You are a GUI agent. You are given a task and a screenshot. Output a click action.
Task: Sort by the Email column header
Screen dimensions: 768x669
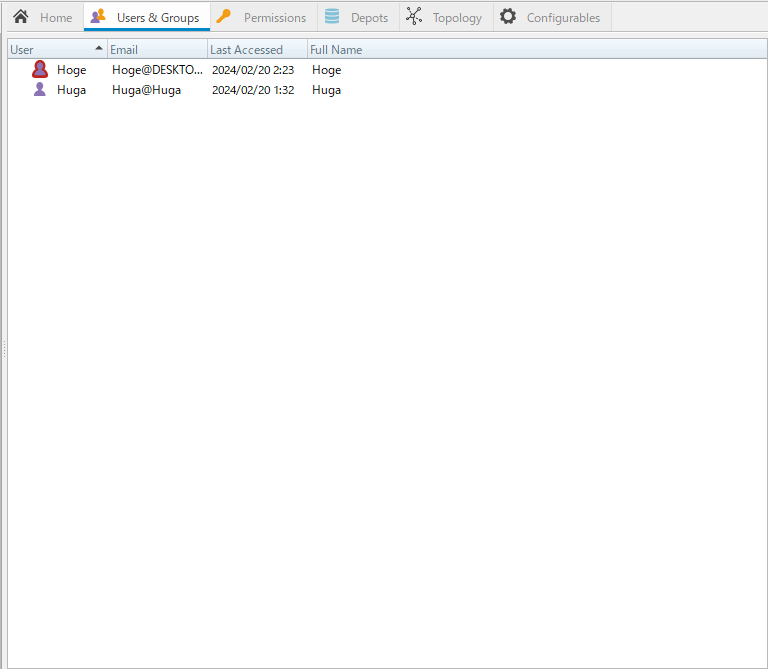tap(157, 49)
